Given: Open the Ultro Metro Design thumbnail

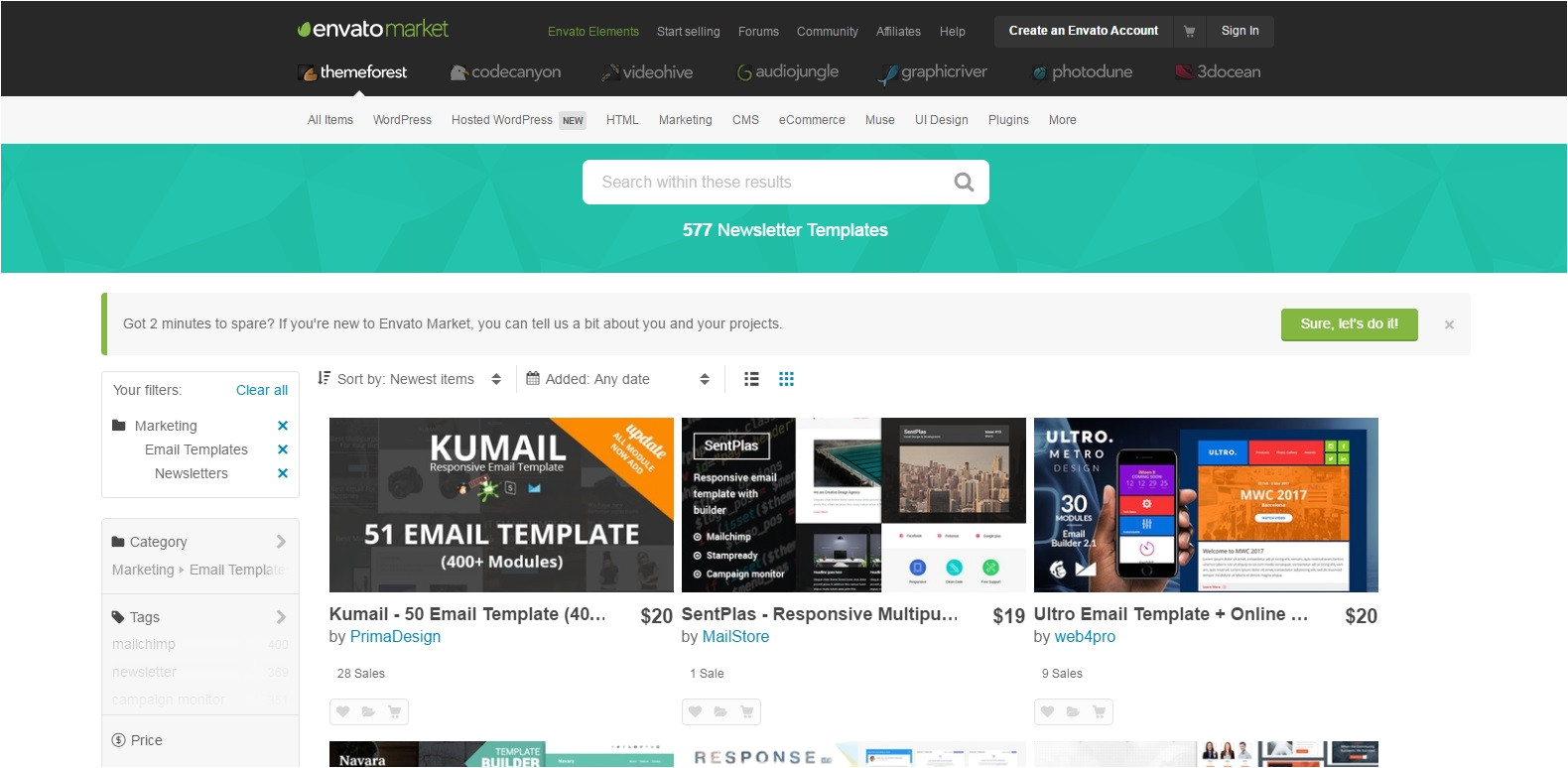Looking at the screenshot, I should coord(1206,505).
